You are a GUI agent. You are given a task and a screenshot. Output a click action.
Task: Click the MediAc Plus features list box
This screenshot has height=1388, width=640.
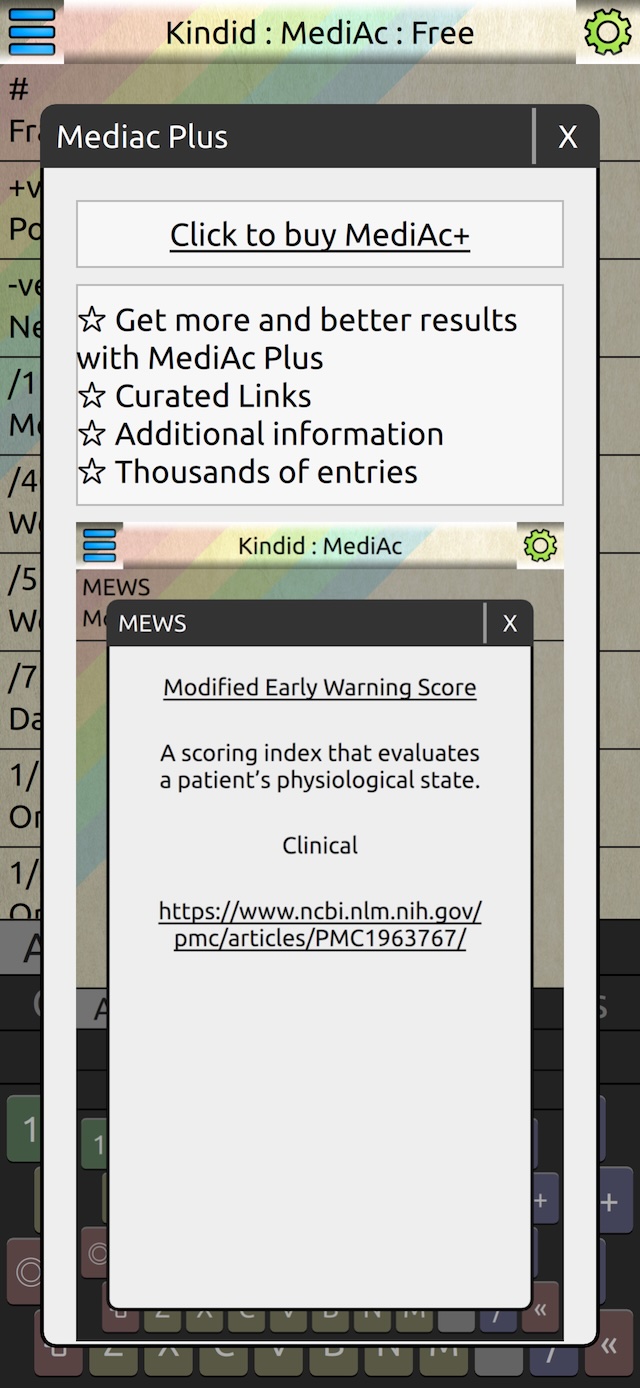(x=320, y=395)
